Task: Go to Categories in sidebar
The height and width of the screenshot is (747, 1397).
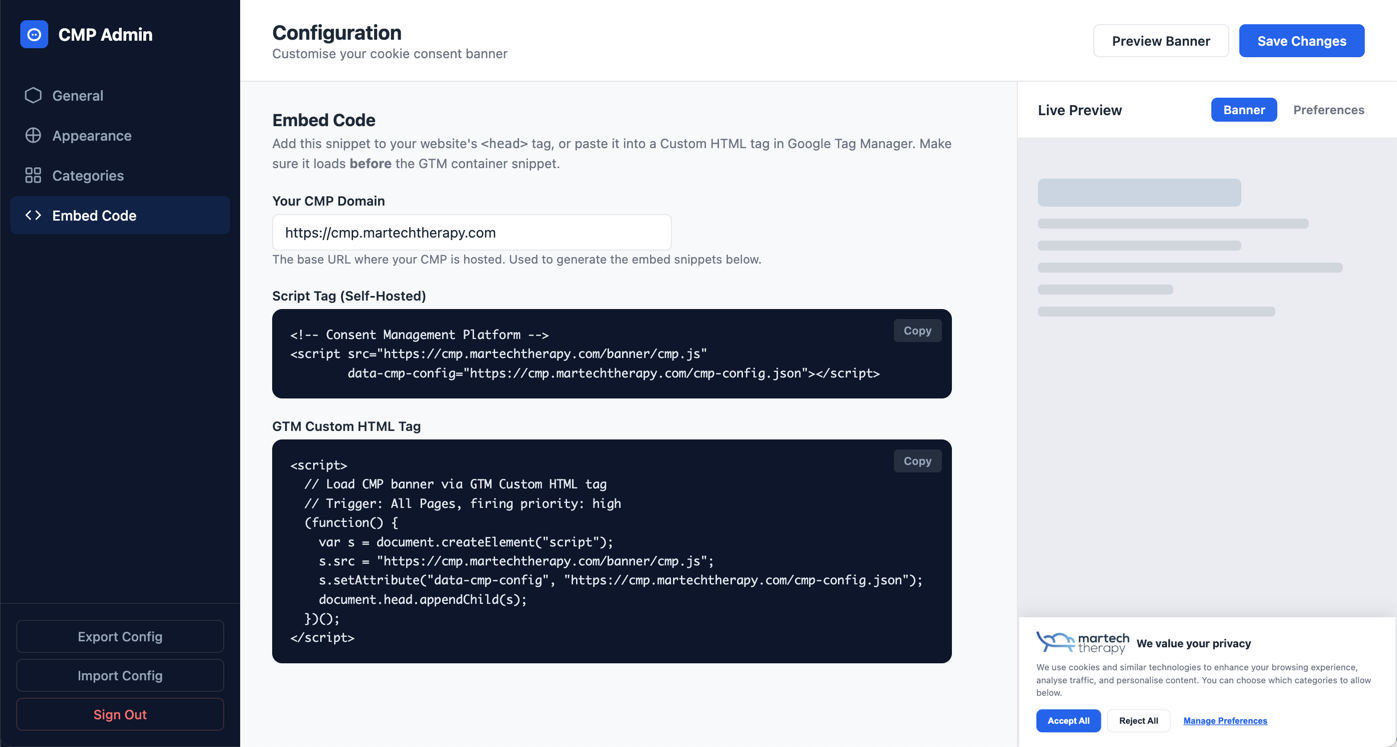Action: tap(120, 175)
